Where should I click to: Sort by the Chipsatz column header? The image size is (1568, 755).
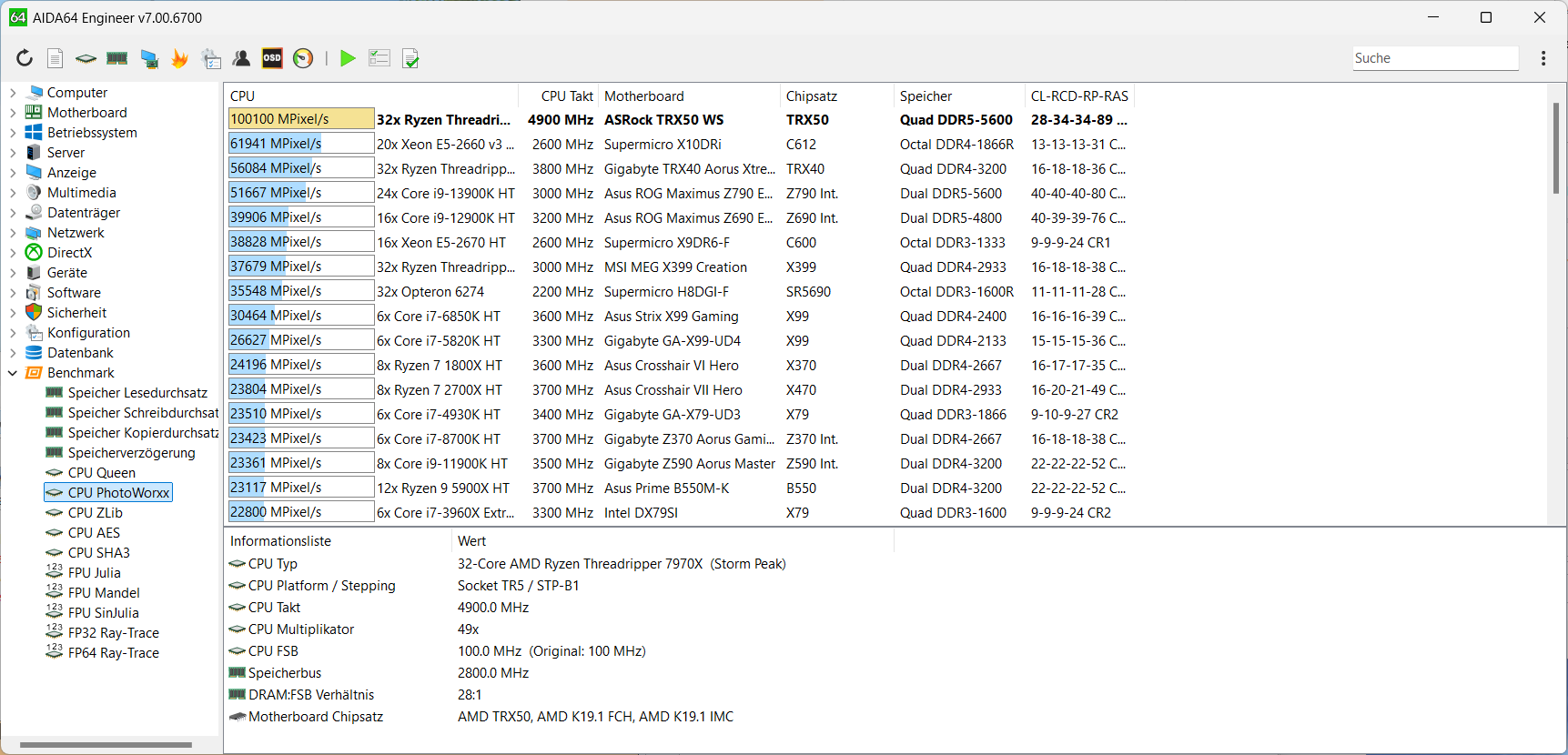(836, 96)
